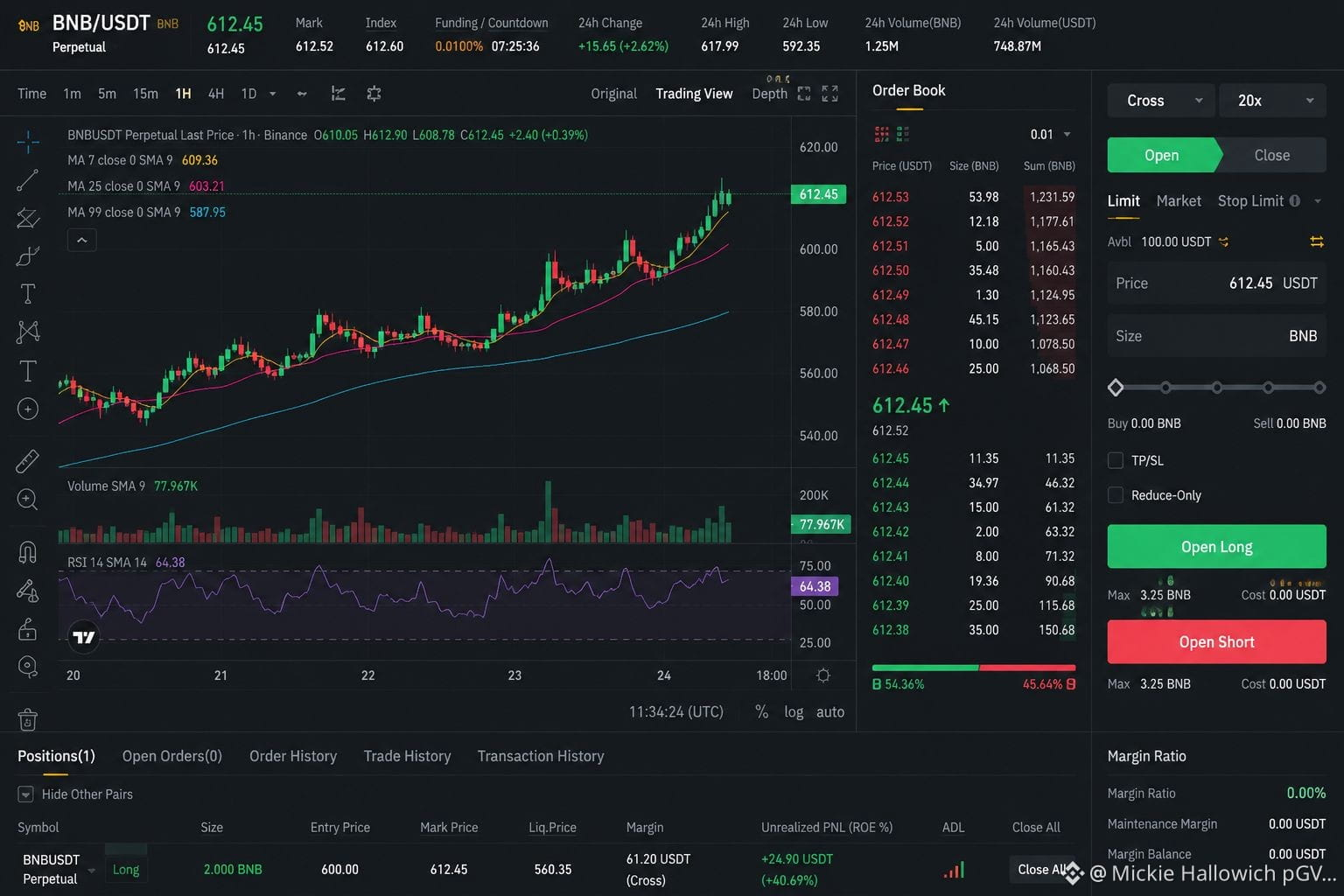Lock all drawings with the padlock icon
This screenshot has width=1344, height=896.
pyautogui.click(x=28, y=629)
